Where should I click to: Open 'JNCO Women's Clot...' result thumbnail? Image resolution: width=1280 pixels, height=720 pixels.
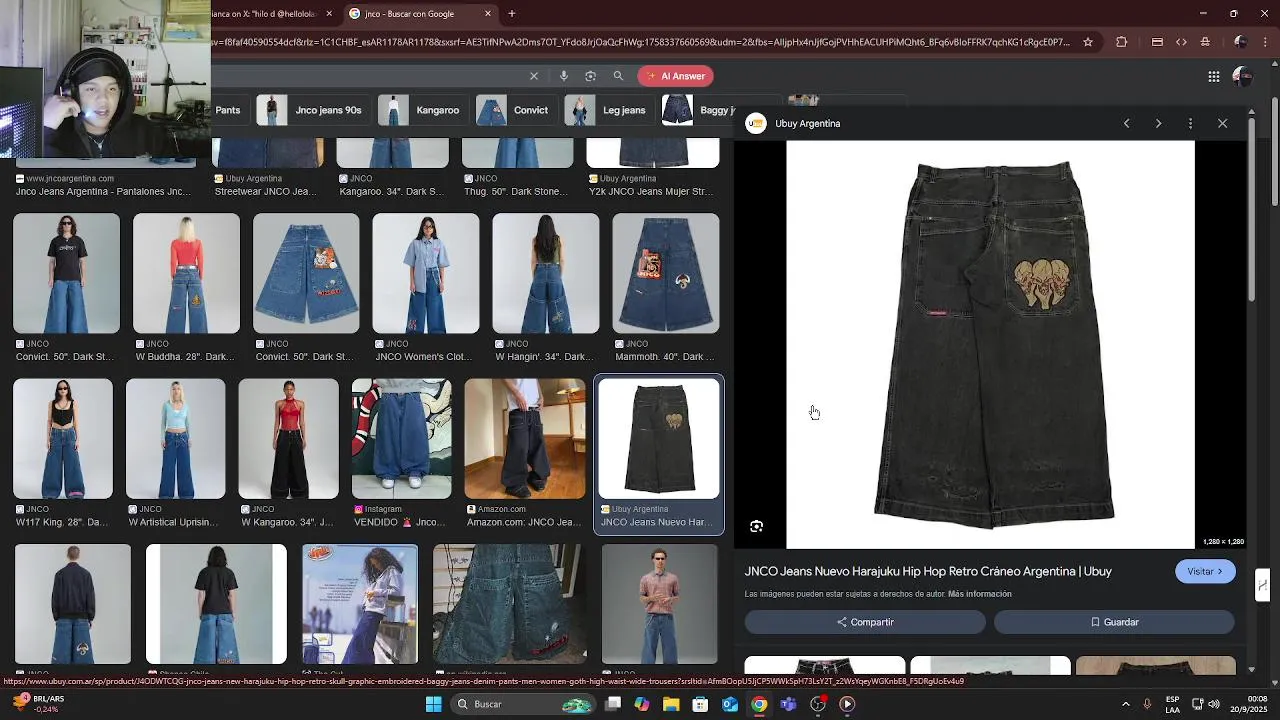[x=426, y=273]
